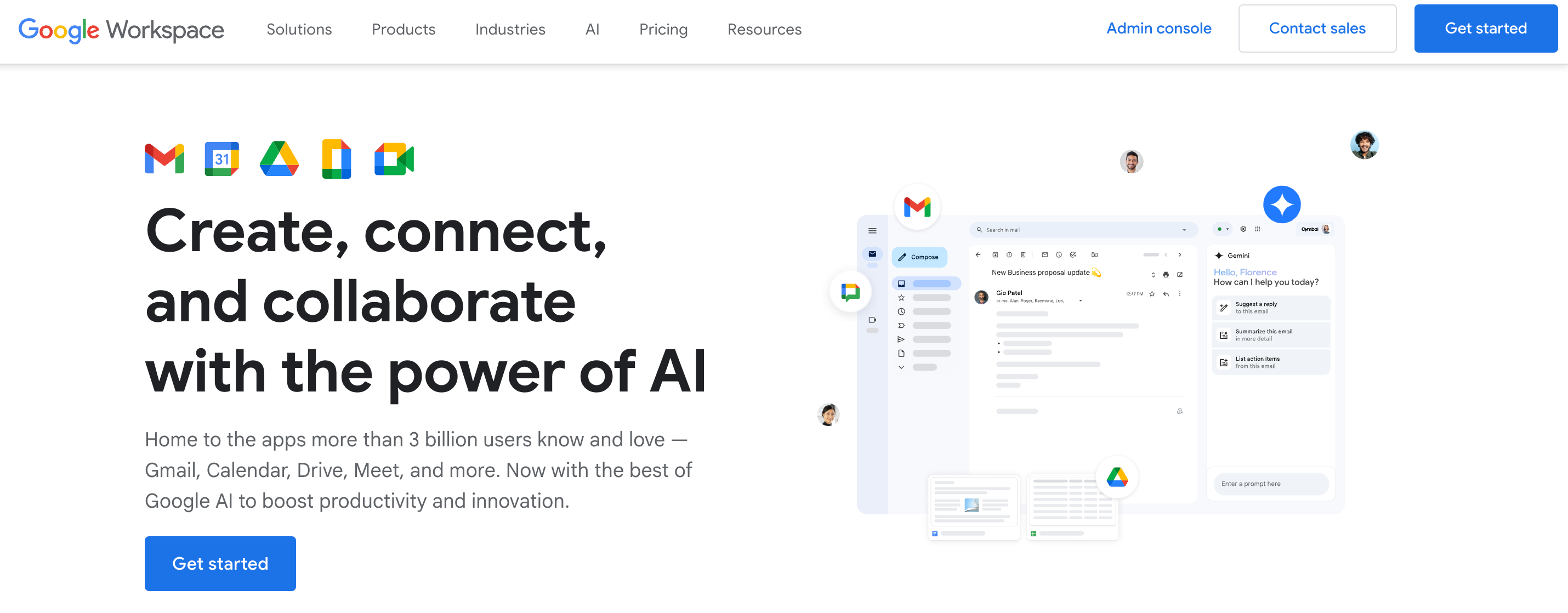Image resolution: width=1568 pixels, height=613 pixels.
Task: Click the Google Meet camera icon above headline
Action: point(394,159)
